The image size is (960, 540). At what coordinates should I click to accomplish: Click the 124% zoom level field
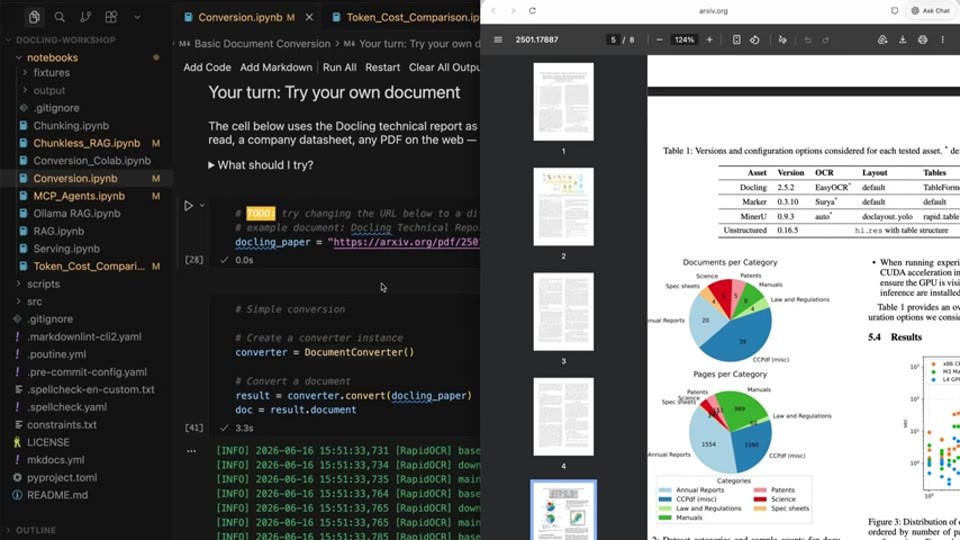click(684, 40)
